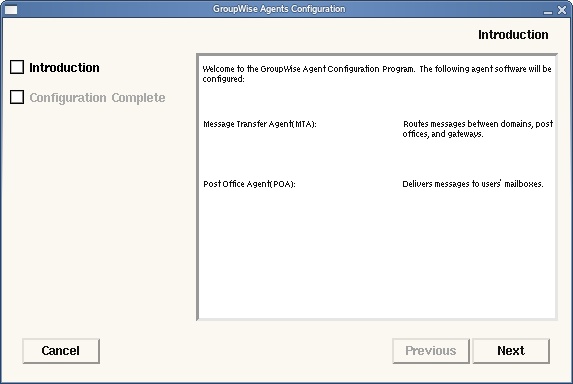The width and height of the screenshot is (573, 384).
Task: Toggle the Introduction step checkbox
Action: (x=17, y=67)
